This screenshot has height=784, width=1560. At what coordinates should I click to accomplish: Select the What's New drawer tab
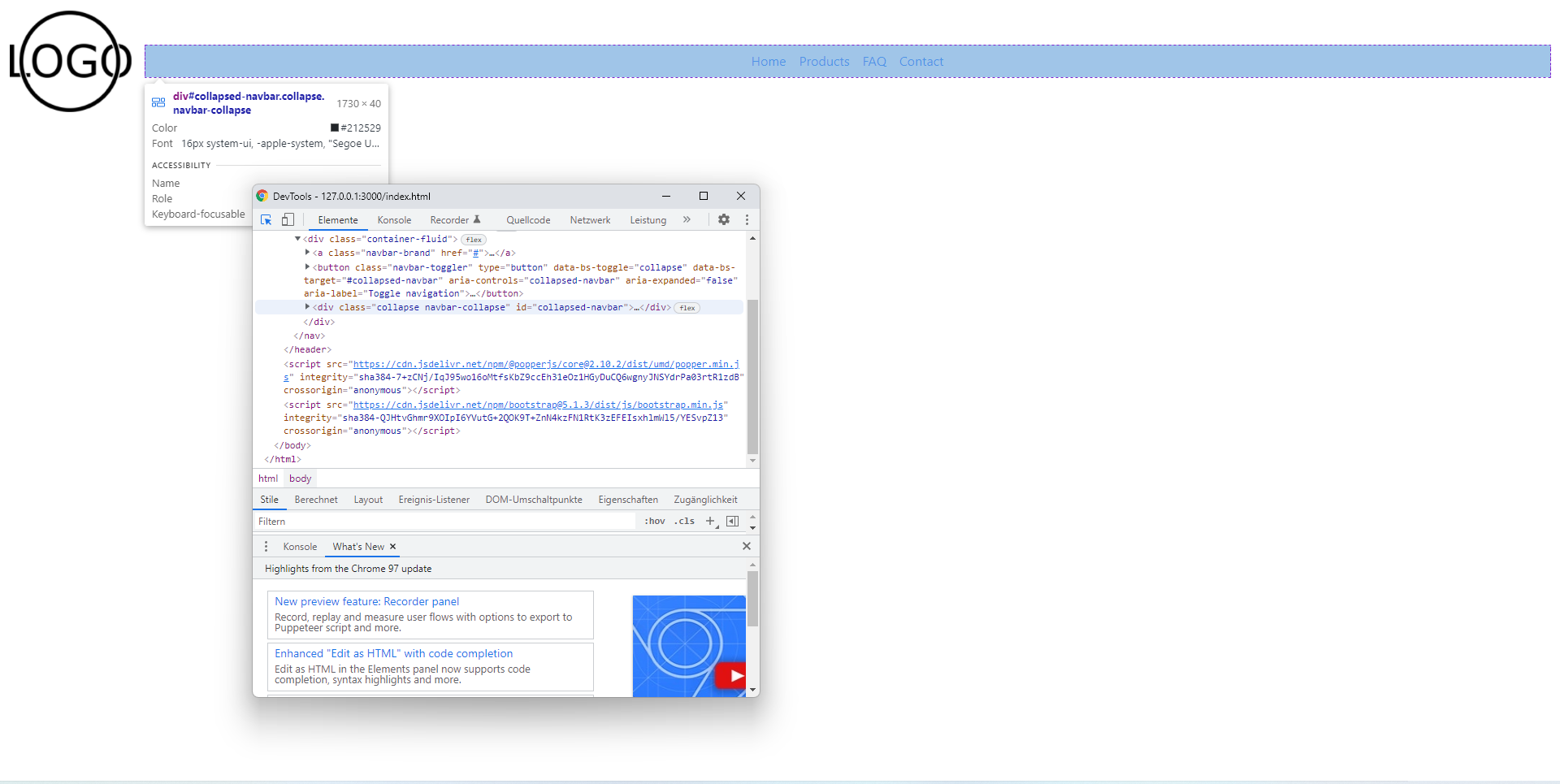358,547
